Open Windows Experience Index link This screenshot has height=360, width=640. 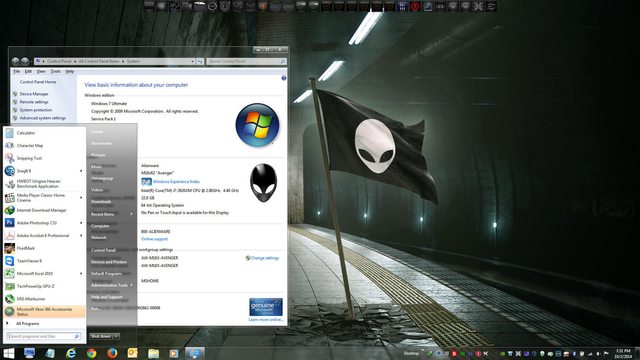point(176,182)
